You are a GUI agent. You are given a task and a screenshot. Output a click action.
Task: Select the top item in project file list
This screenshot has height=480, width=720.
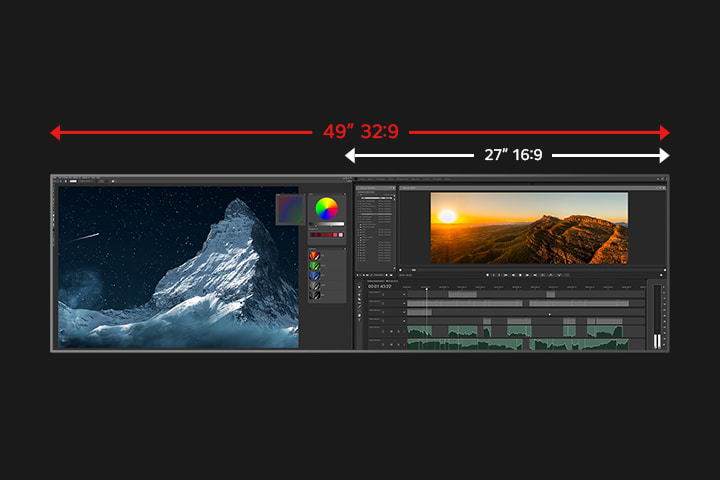coord(375,198)
